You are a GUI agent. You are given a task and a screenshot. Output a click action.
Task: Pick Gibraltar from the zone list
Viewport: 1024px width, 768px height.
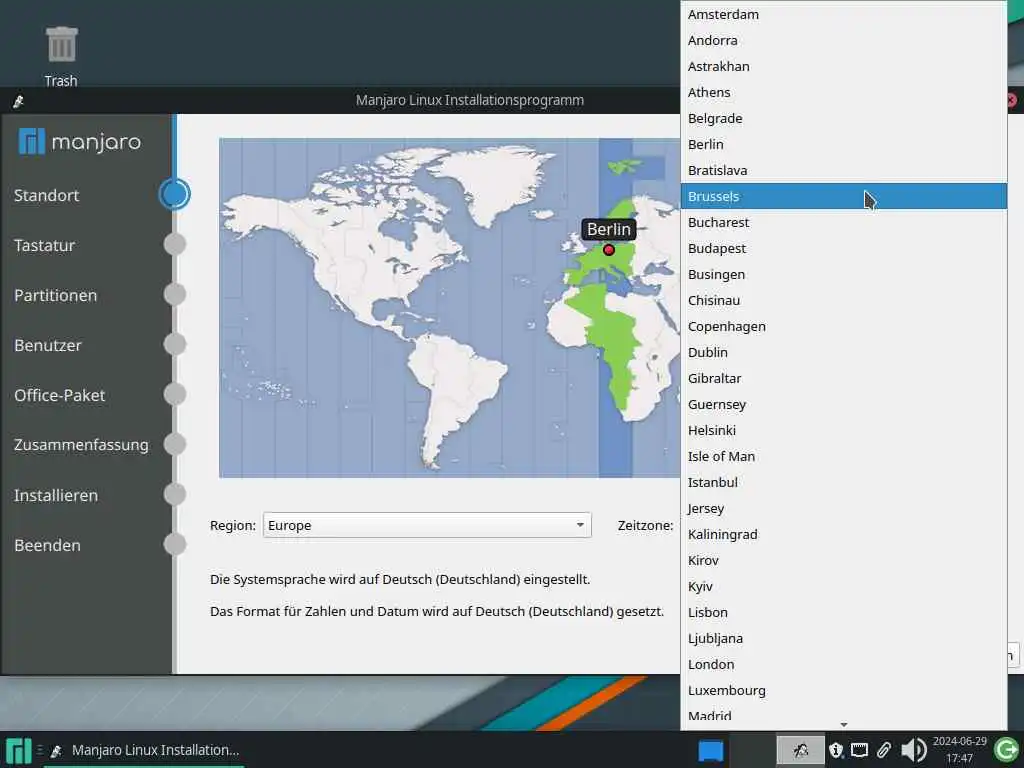pos(844,378)
